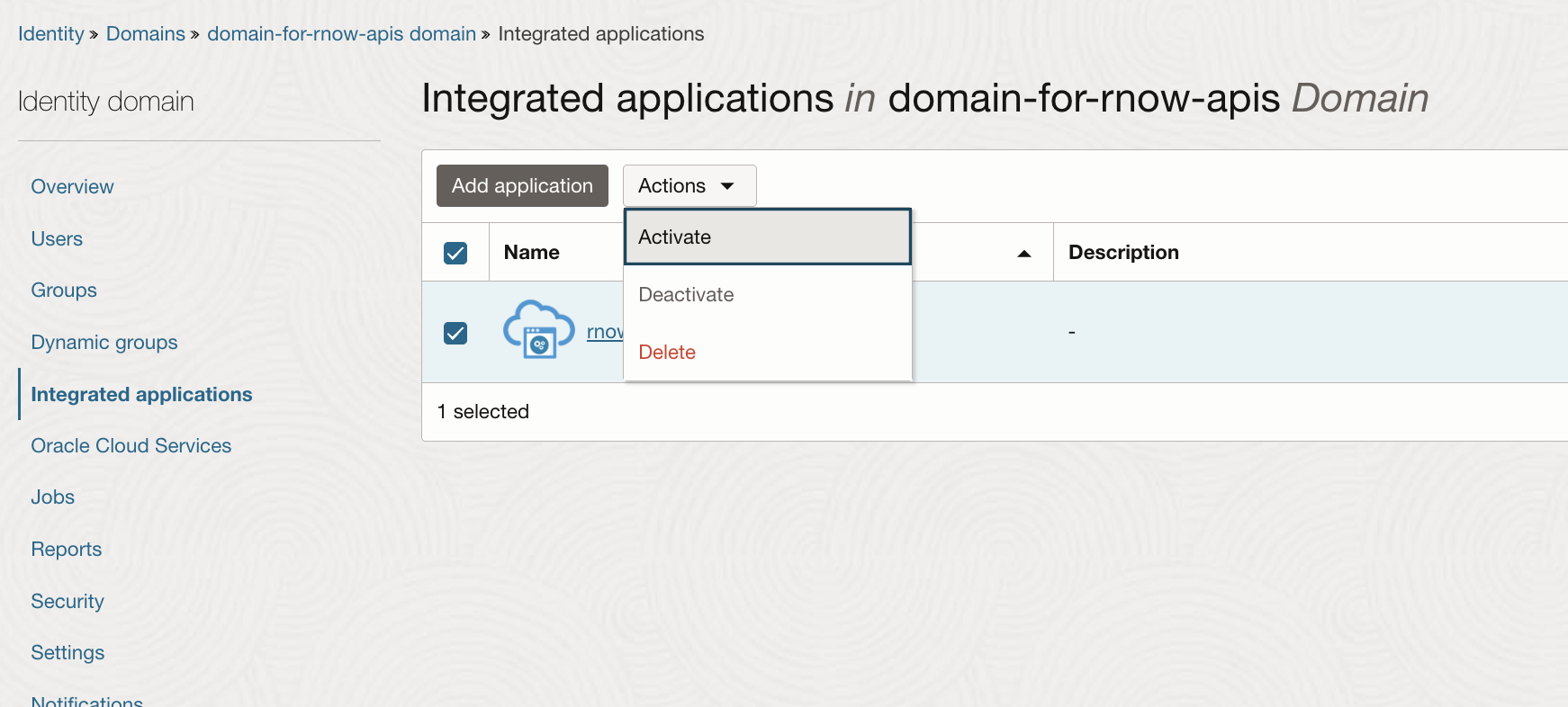
Task: Choose Delete from the Actions menu
Action: 768,352
